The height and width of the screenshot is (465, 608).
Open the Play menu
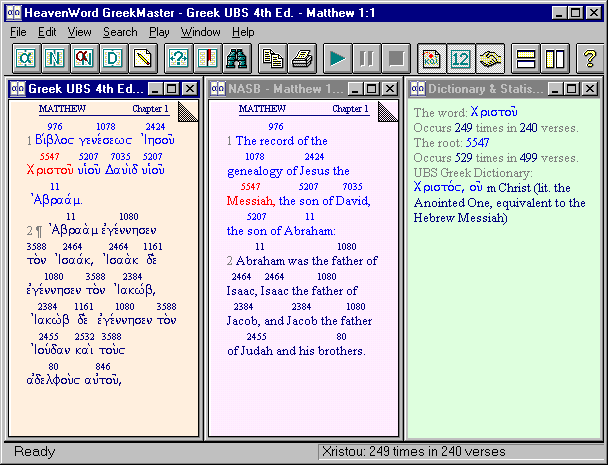159,32
